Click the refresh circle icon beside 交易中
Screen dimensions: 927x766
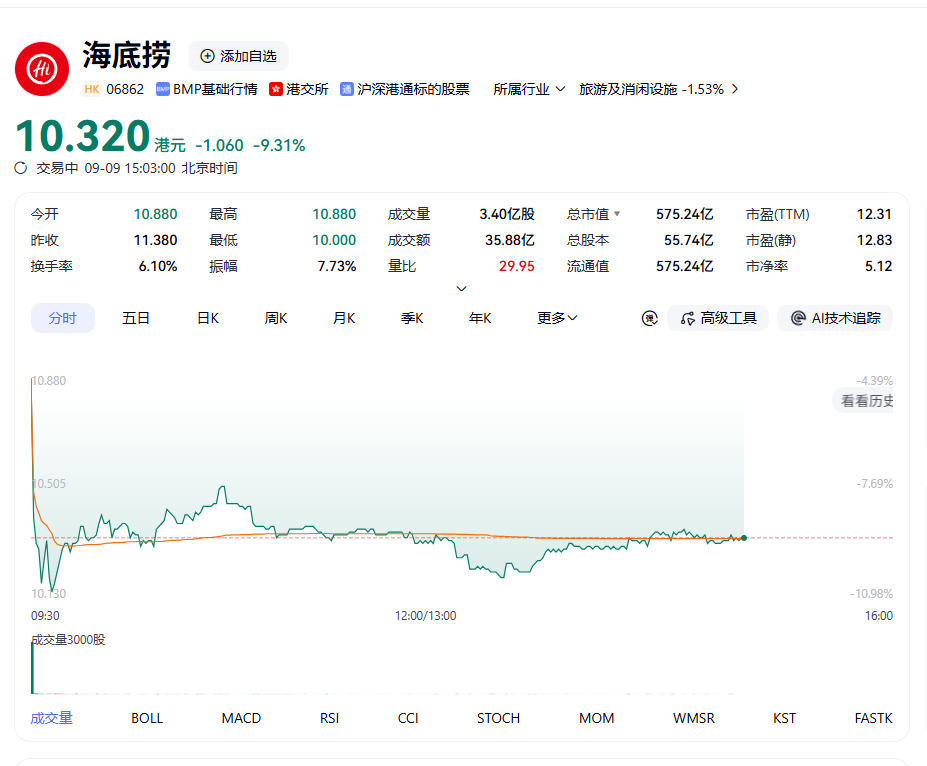21,168
